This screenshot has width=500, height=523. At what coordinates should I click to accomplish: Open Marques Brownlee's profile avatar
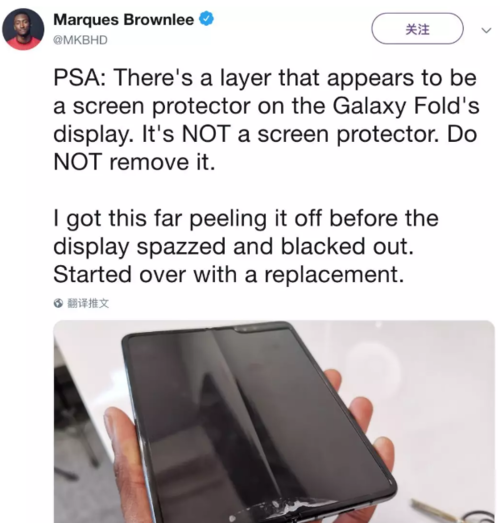[23, 29]
